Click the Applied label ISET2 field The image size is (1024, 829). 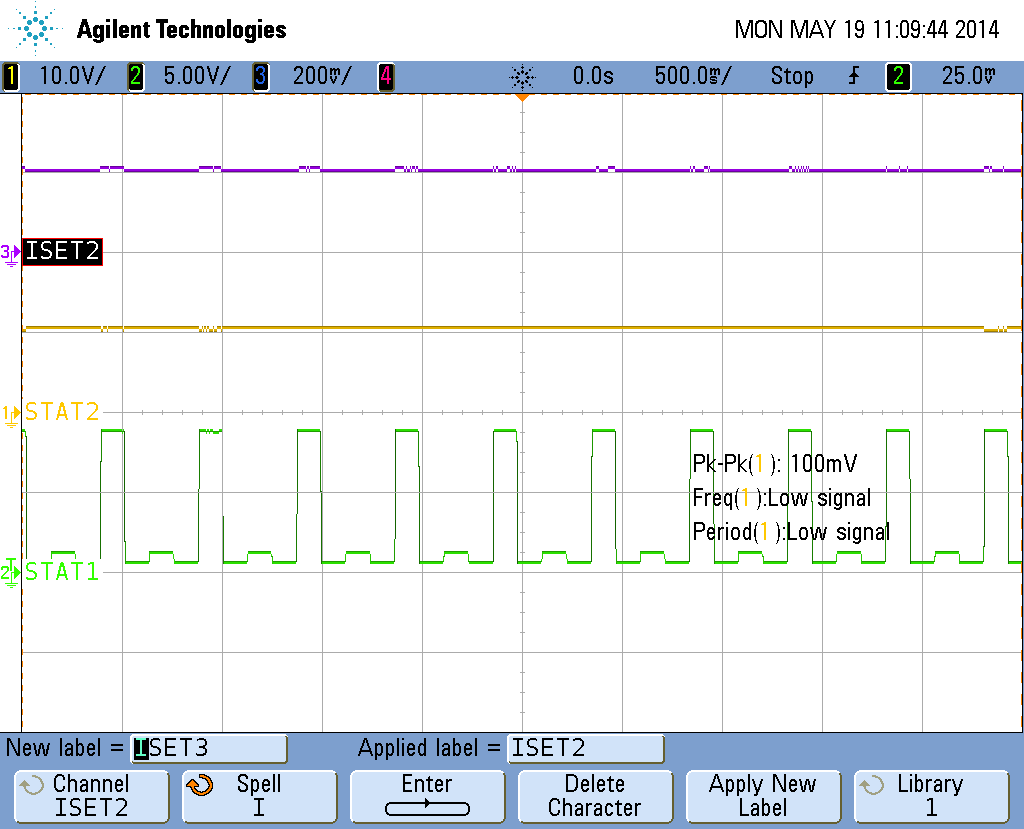click(x=586, y=749)
